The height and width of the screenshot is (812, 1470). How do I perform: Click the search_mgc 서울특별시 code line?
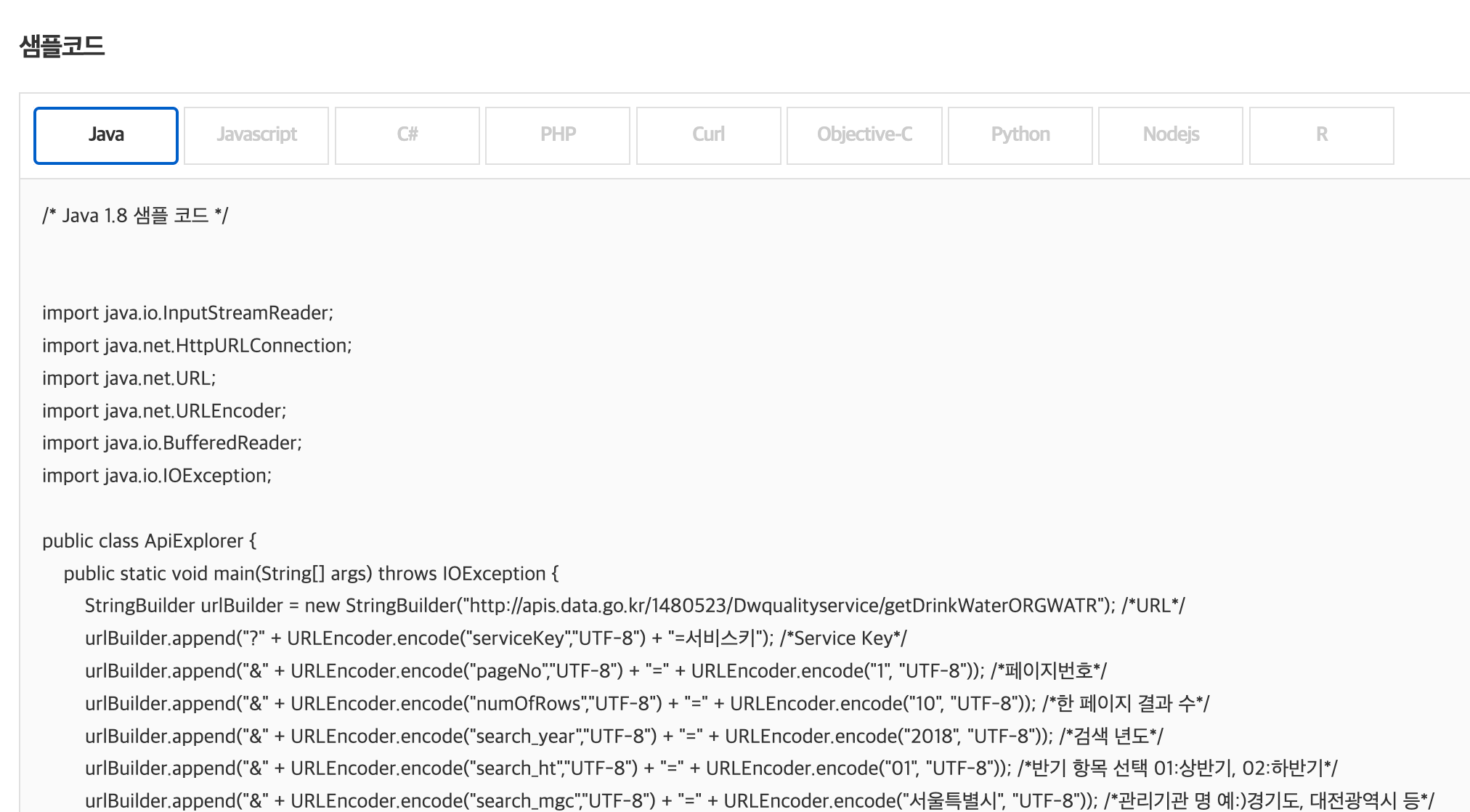759,800
